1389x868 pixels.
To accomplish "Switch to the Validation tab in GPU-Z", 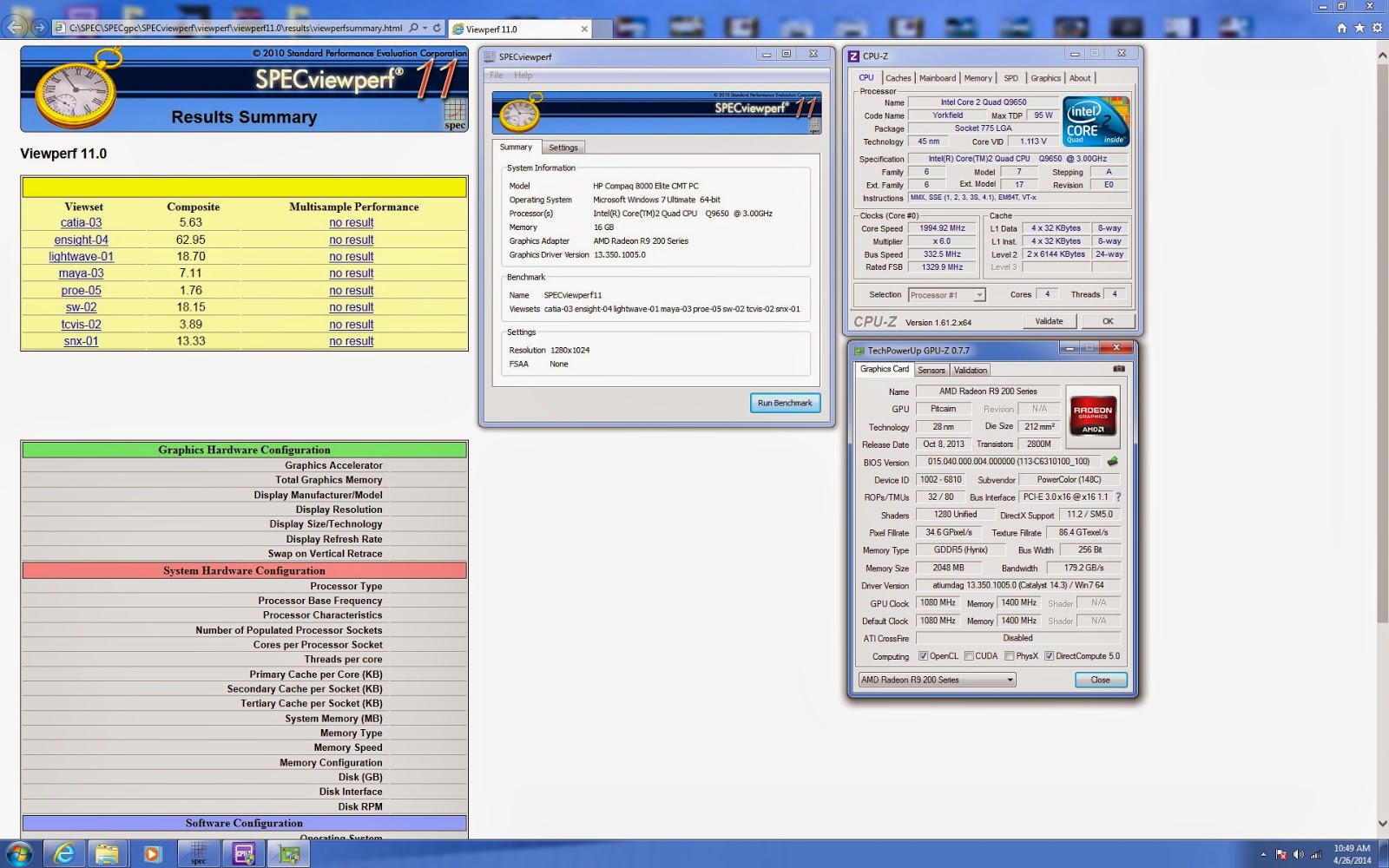I will point(971,370).
